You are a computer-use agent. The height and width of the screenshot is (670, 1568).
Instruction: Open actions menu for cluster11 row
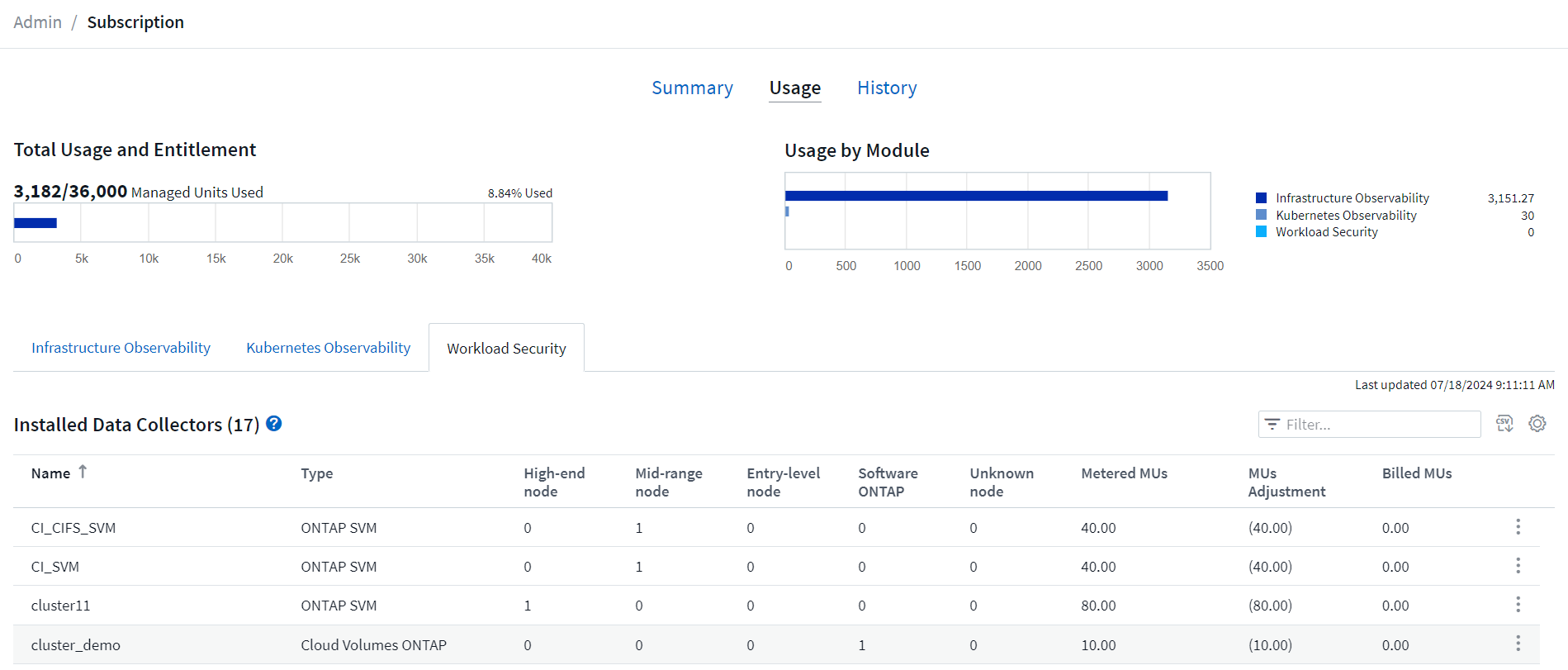click(x=1518, y=605)
